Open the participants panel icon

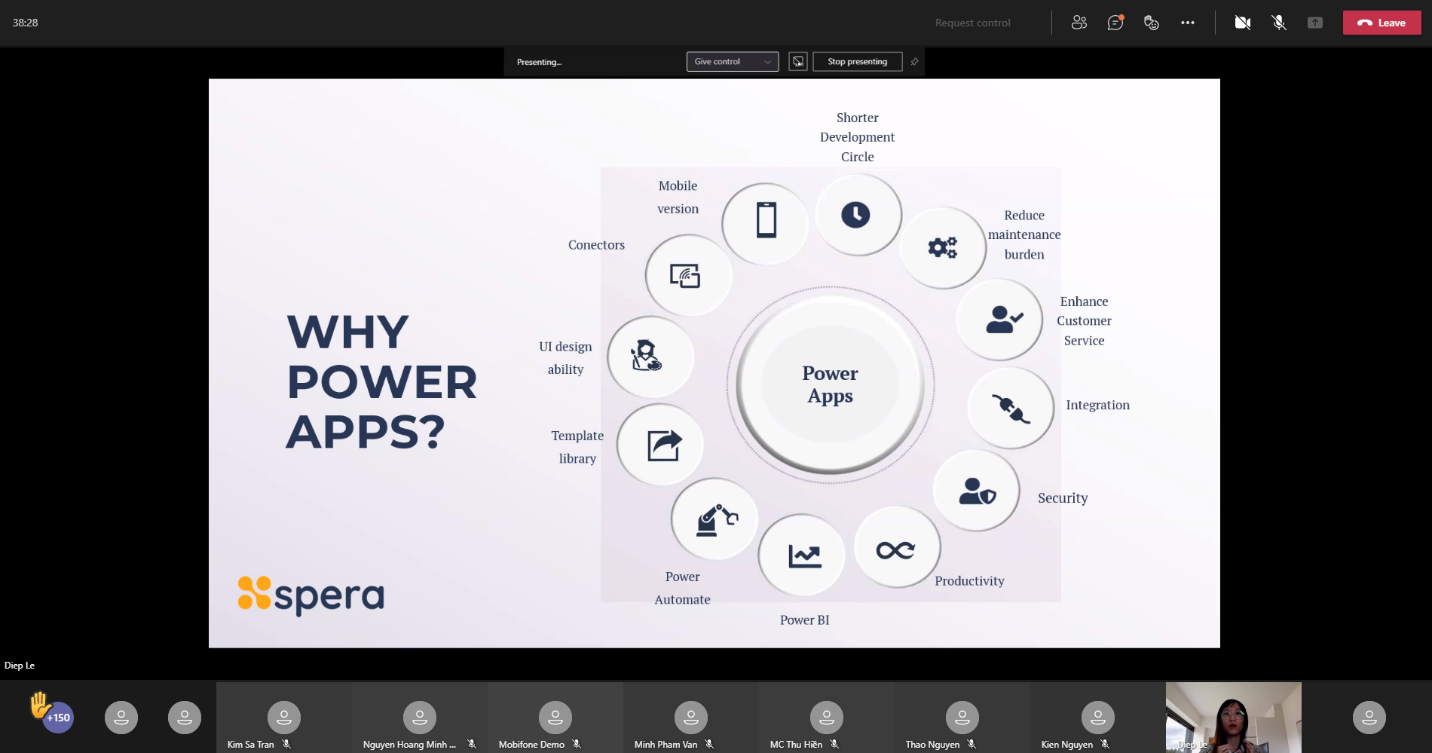point(1079,22)
